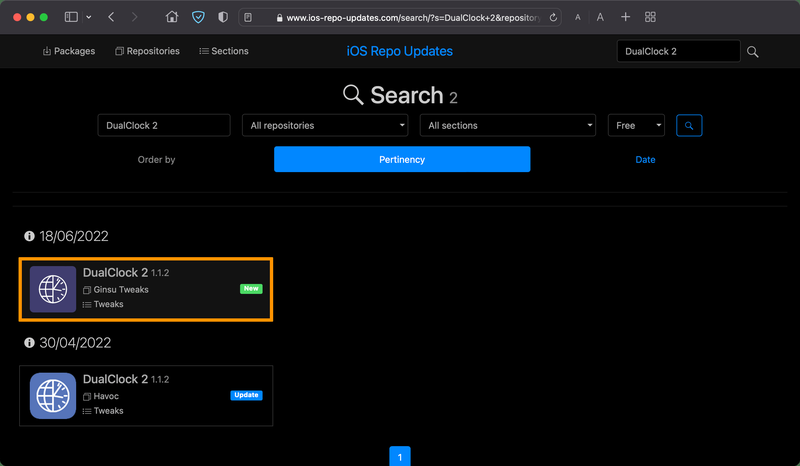Increase page text size with large A
The width and height of the screenshot is (800, 466).
pos(600,17)
